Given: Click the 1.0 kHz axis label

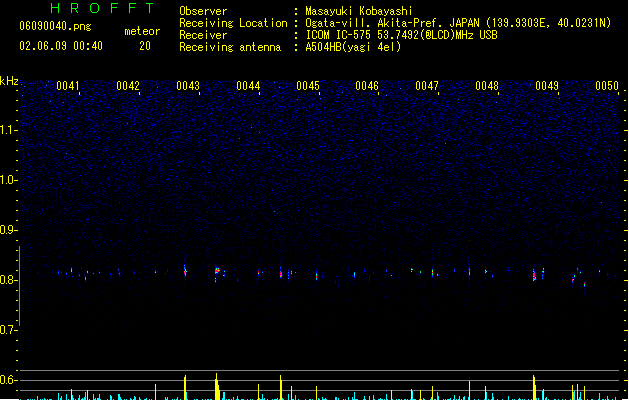Looking at the screenshot, I should point(9,180).
